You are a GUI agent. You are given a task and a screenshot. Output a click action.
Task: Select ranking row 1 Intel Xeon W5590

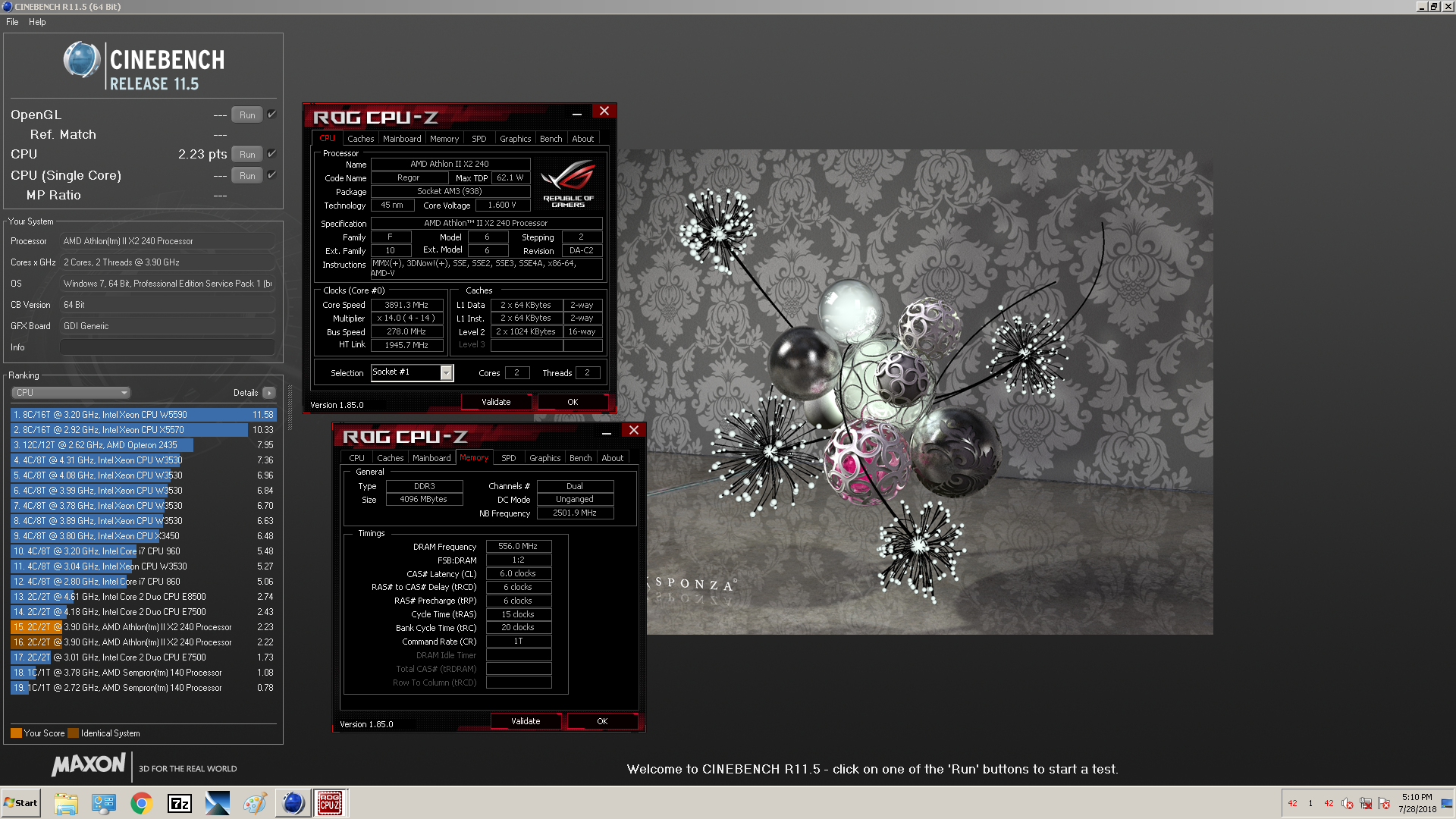[x=143, y=415]
